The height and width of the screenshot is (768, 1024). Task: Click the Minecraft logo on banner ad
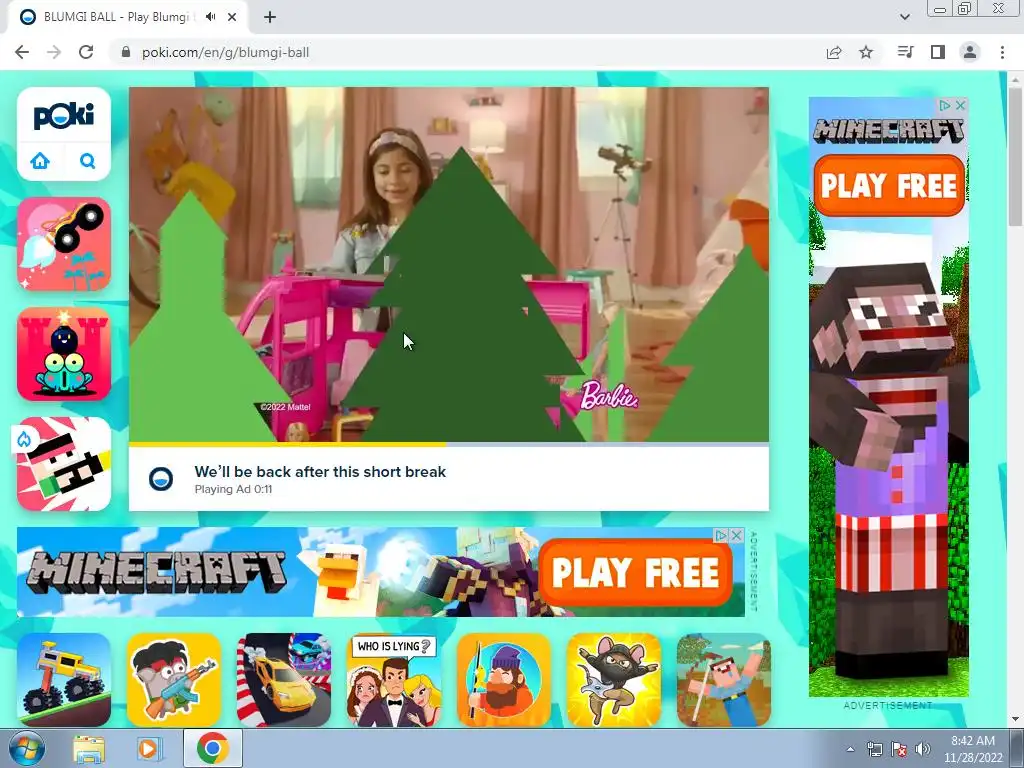pos(157,572)
